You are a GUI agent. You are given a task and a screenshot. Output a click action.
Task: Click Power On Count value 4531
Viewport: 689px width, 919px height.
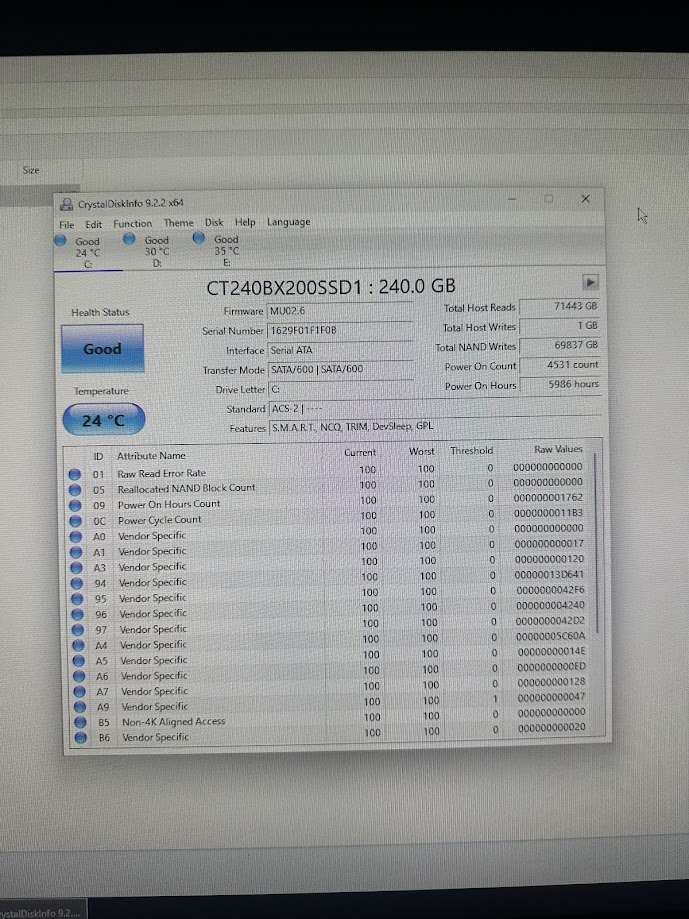point(561,365)
